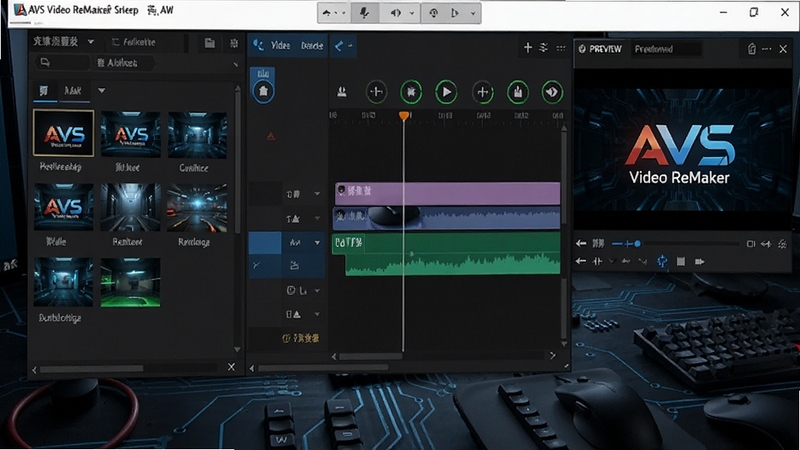Select the PREVIEW tab in the preview panel

(x=600, y=49)
